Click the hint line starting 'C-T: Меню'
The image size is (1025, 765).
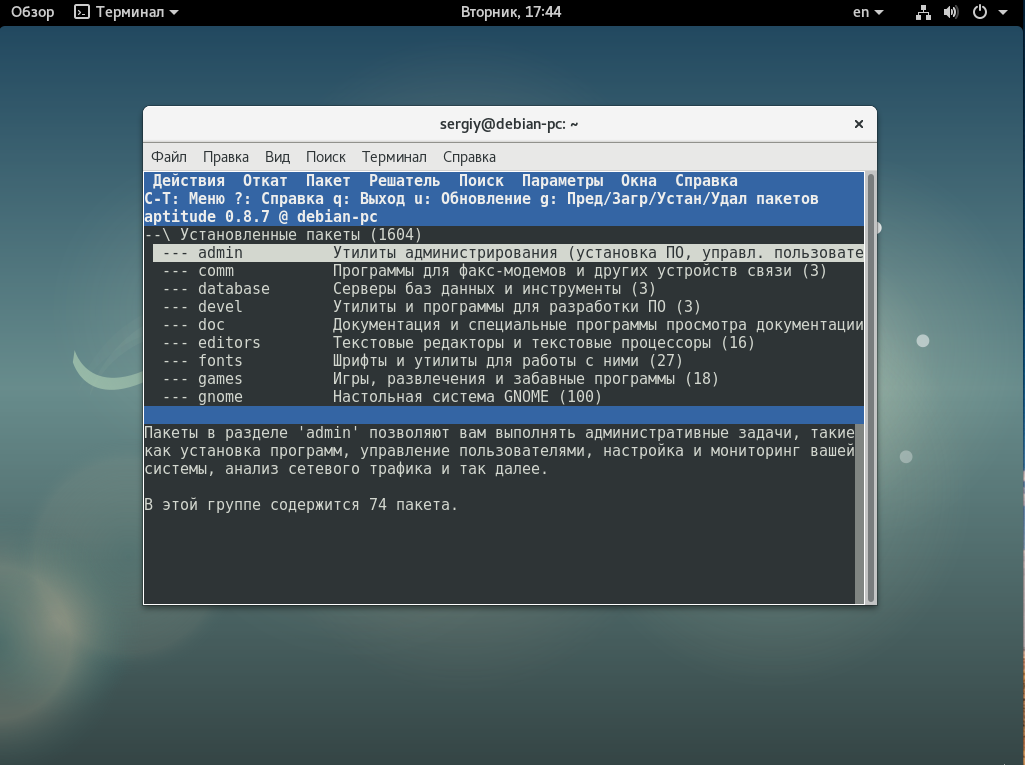(481, 199)
